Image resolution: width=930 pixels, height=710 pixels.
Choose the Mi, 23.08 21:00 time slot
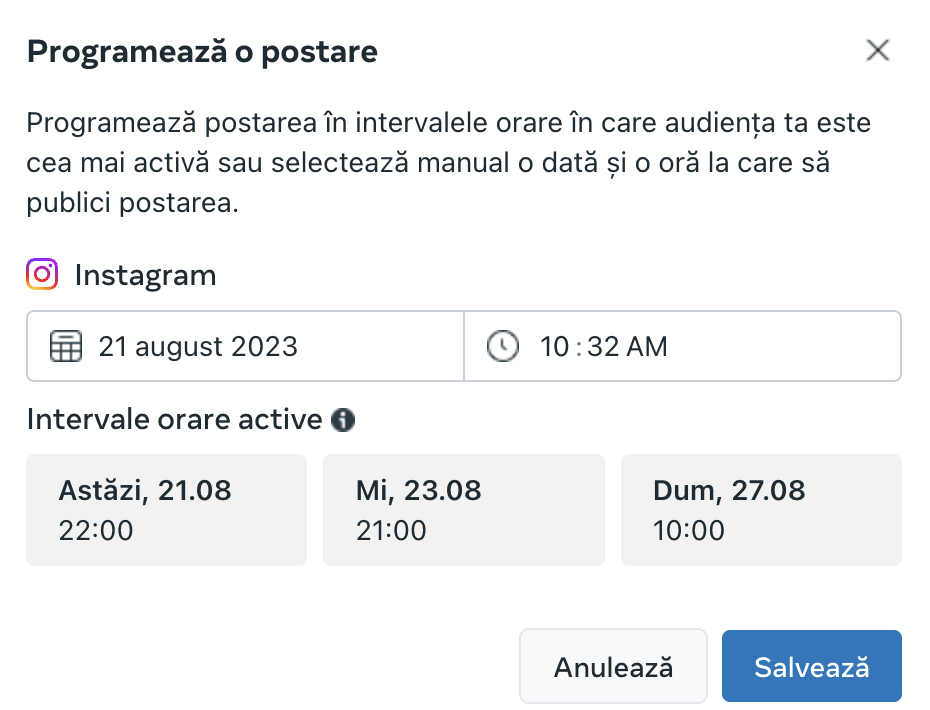464,510
